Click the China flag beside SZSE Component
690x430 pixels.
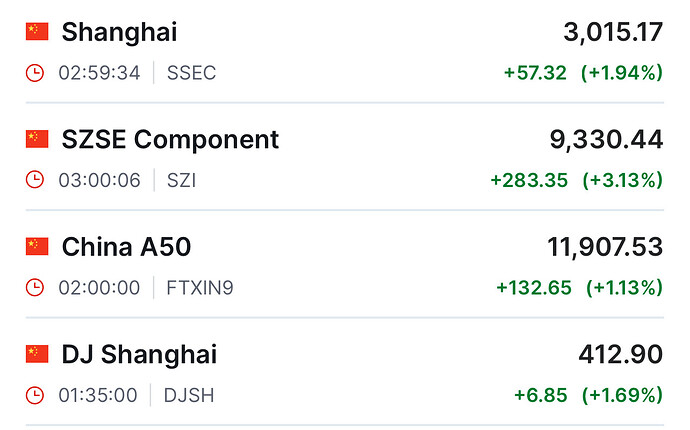[37, 139]
